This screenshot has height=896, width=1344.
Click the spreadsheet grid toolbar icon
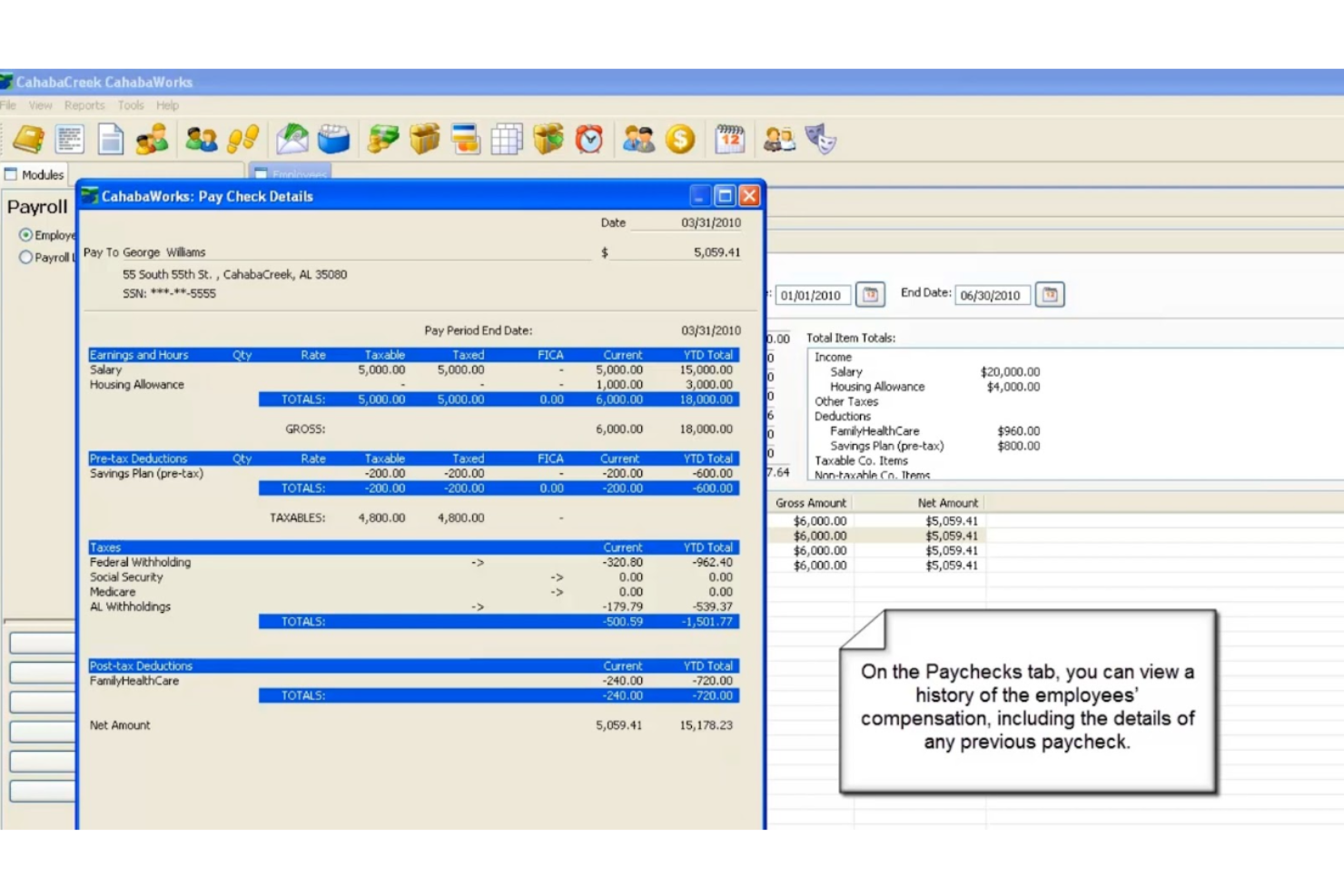507,139
